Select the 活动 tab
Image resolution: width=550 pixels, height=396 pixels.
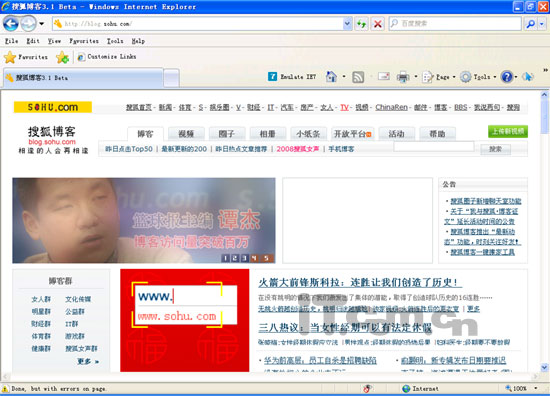pyautogui.click(x=397, y=134)
